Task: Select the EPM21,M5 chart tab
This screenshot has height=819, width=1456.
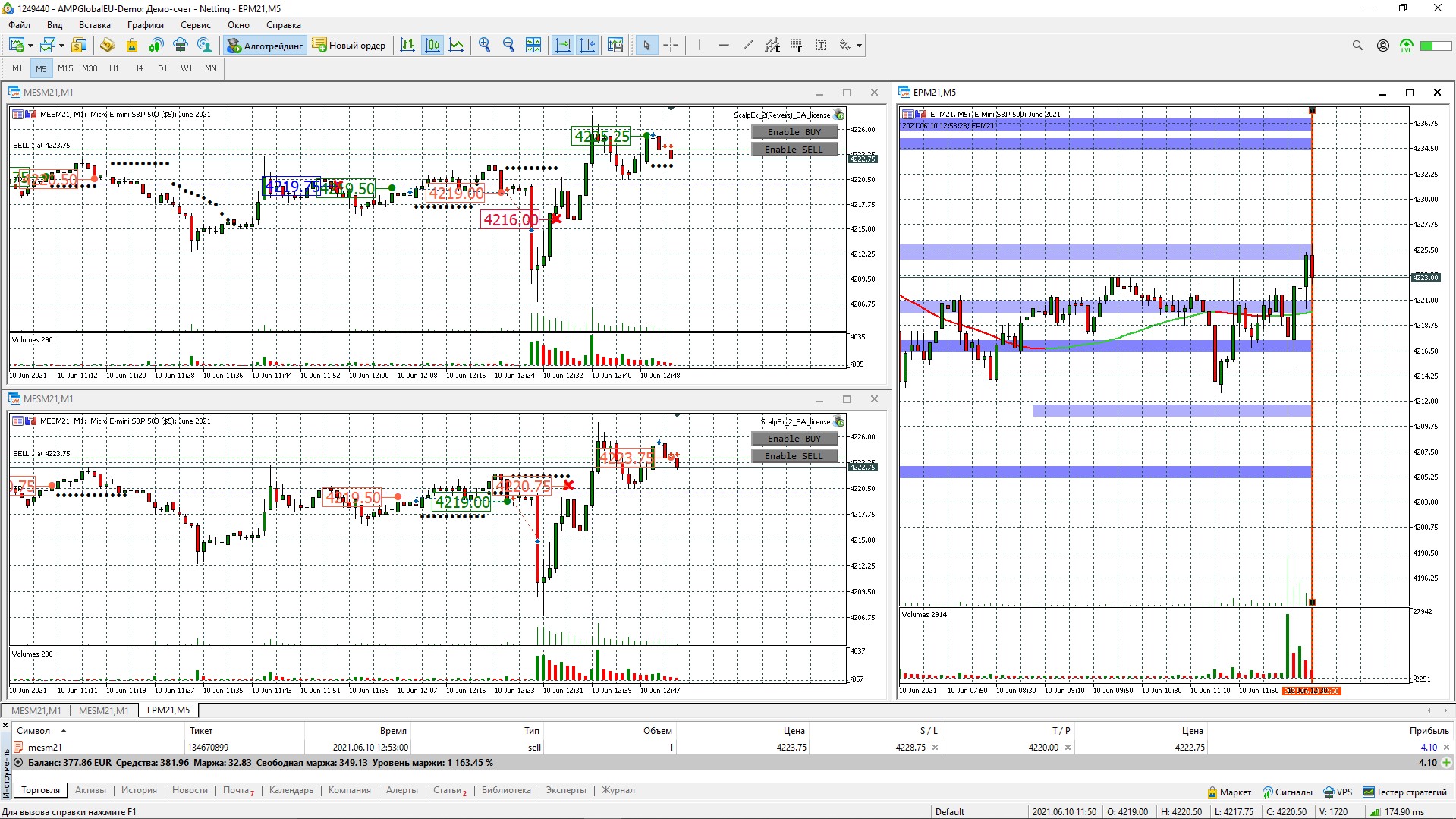Action: [x=168, y=710]
